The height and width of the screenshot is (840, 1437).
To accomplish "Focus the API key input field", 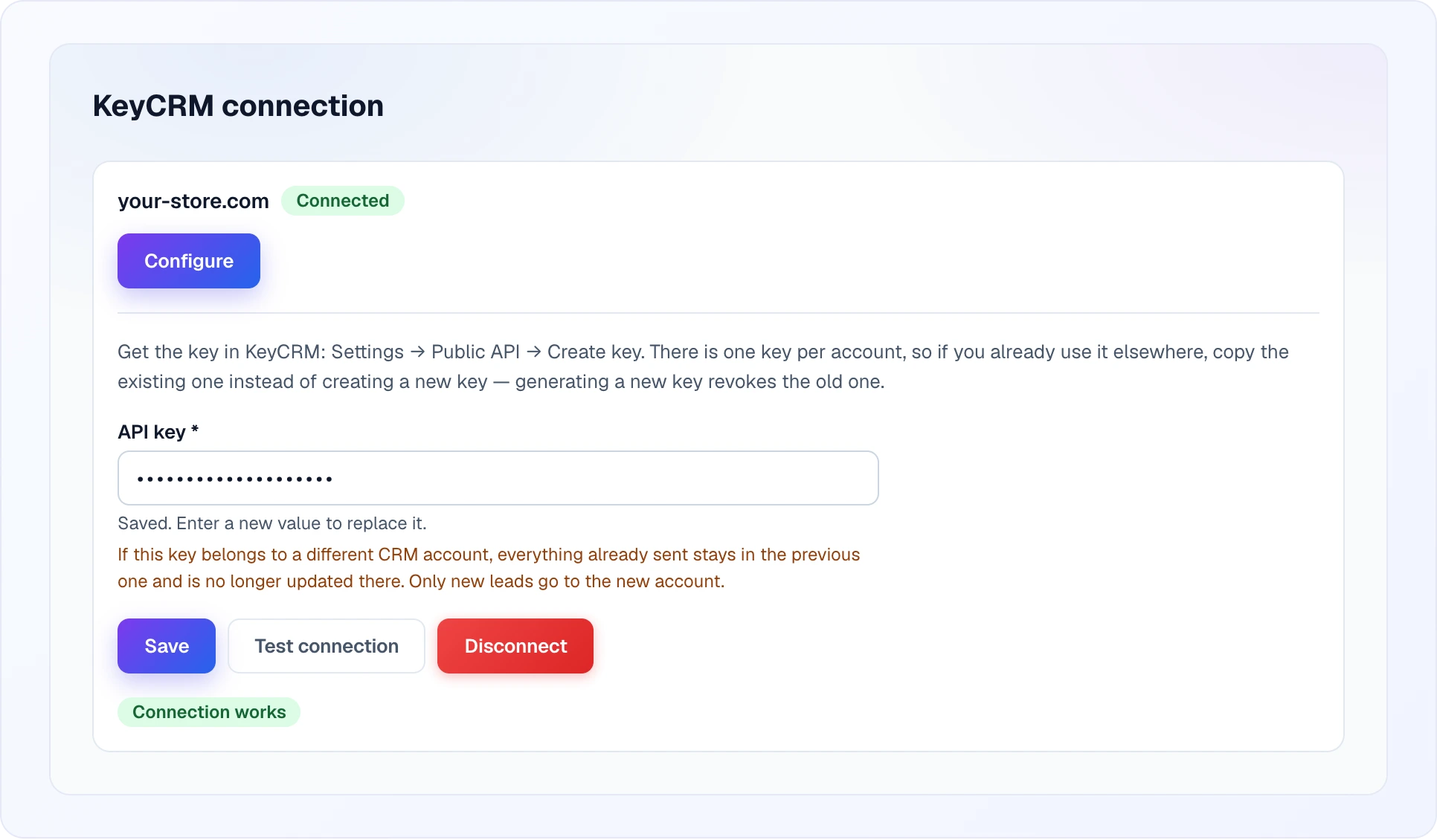I will pyautogui.click(x=498, y=478).
